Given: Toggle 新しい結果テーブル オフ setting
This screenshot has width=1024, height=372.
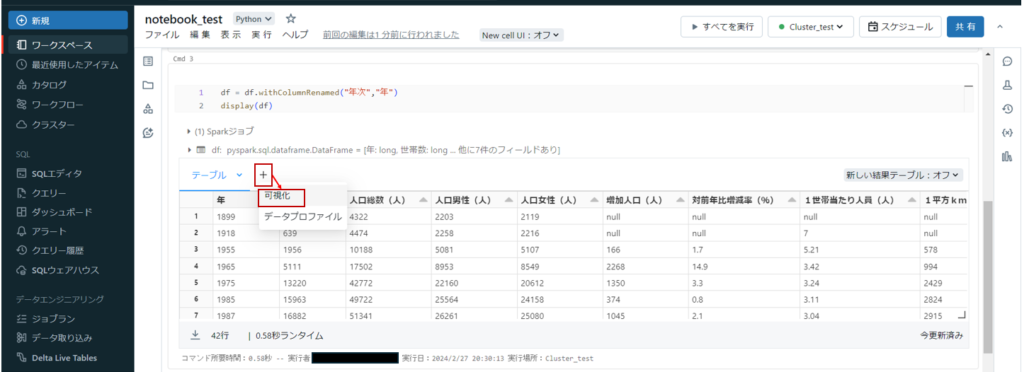Looking at the screenshot, I should [x=903, y=175].
